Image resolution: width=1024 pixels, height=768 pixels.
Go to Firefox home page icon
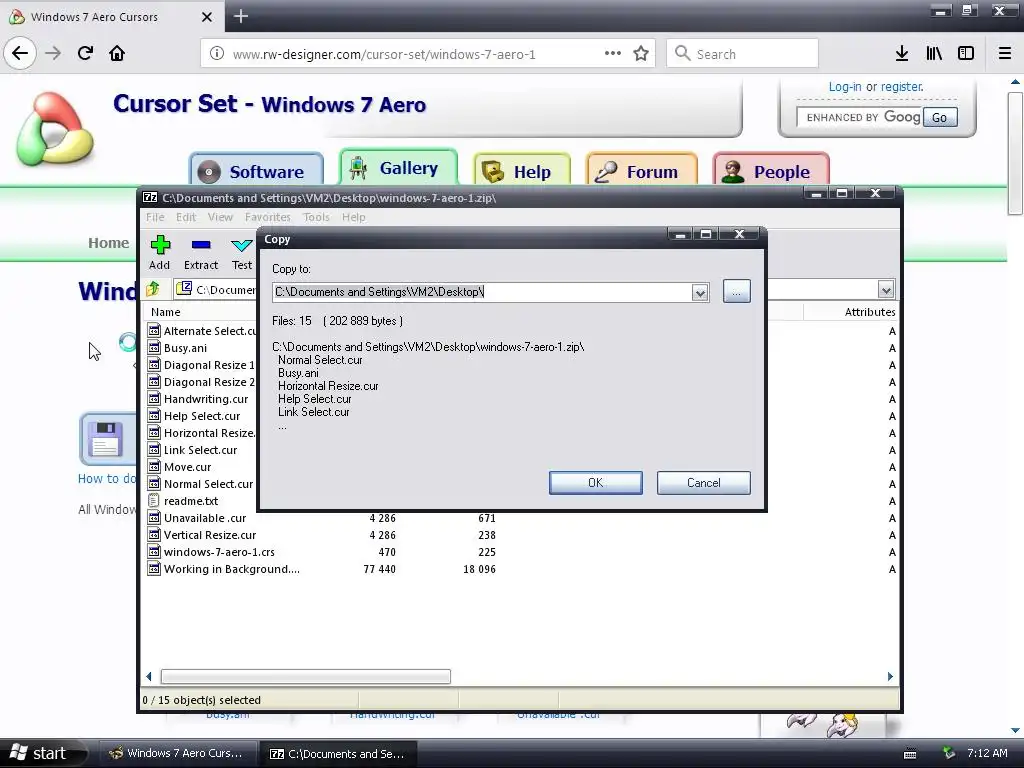(x=117, y=54)
